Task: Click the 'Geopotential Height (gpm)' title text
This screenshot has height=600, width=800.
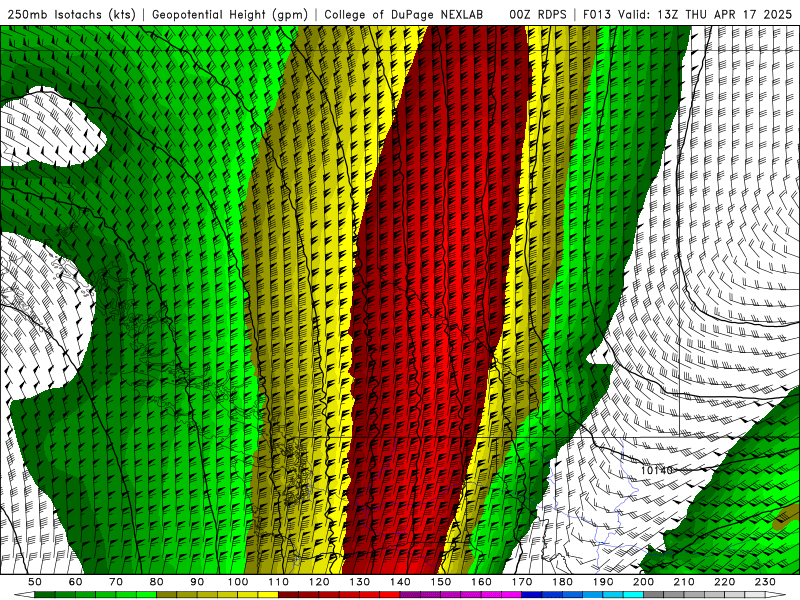Action: click(x=230, y=14)
